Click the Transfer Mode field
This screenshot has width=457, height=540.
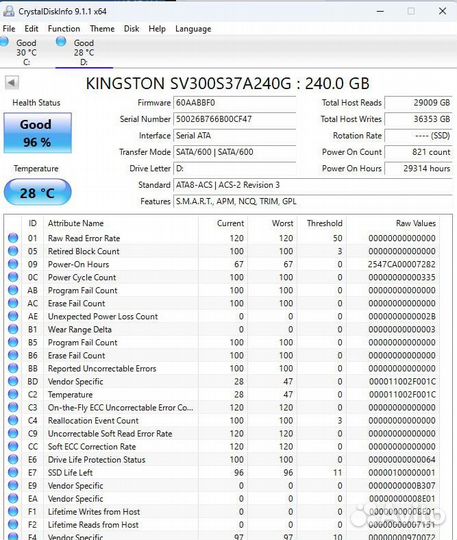pos(235,152)
